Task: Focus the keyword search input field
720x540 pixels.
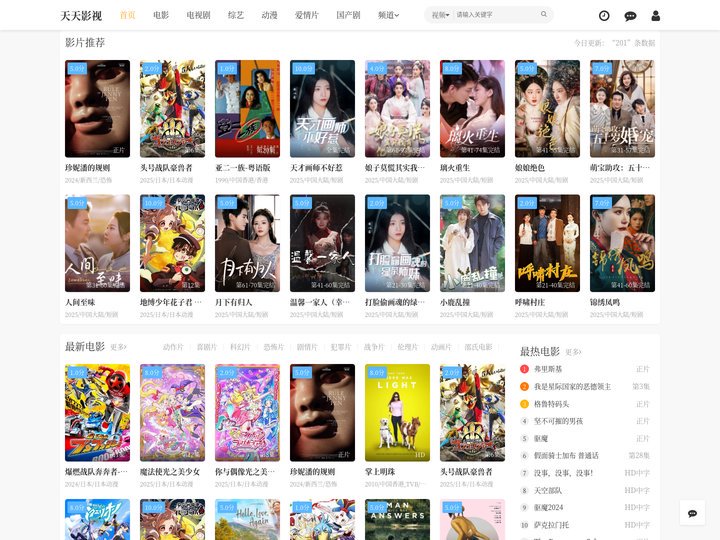Action: 496,15
